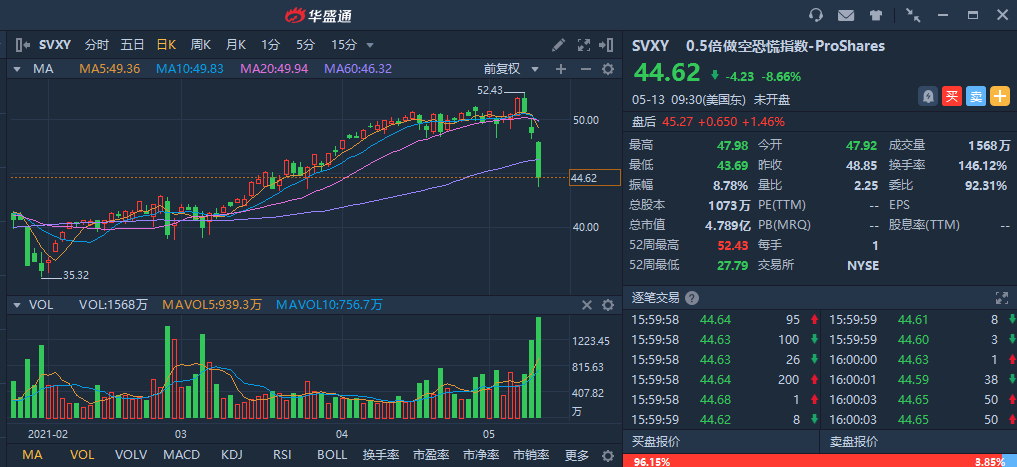Open more time periods dropdown after 15分
This screenshot has width=1017, height=467.
[x=370, y=45]
